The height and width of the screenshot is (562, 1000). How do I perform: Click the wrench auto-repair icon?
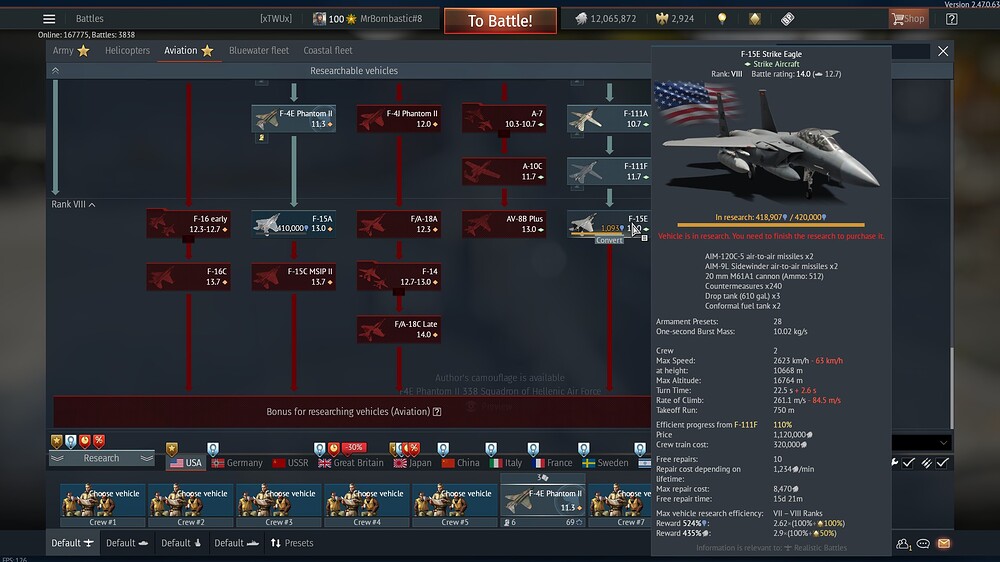tap(895, 462)
